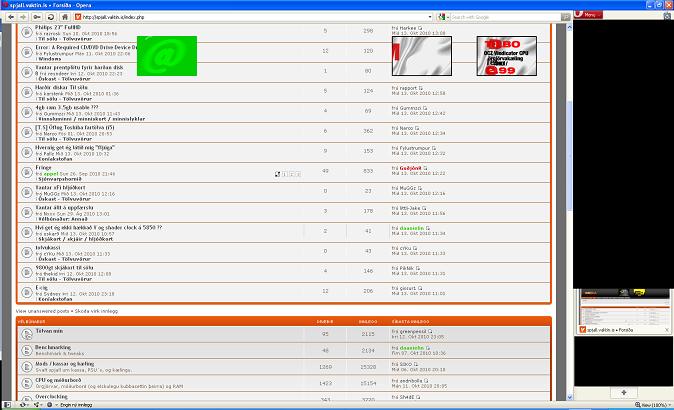Click topic icon beside "Harðir diskar Til sölu"

25,94
